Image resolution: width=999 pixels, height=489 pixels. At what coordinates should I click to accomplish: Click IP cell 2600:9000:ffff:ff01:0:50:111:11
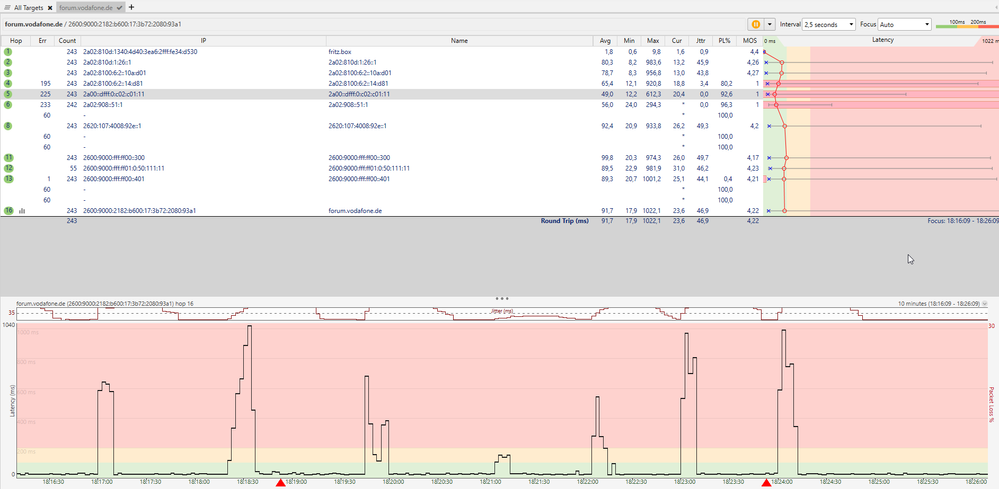tap(124, 168)
